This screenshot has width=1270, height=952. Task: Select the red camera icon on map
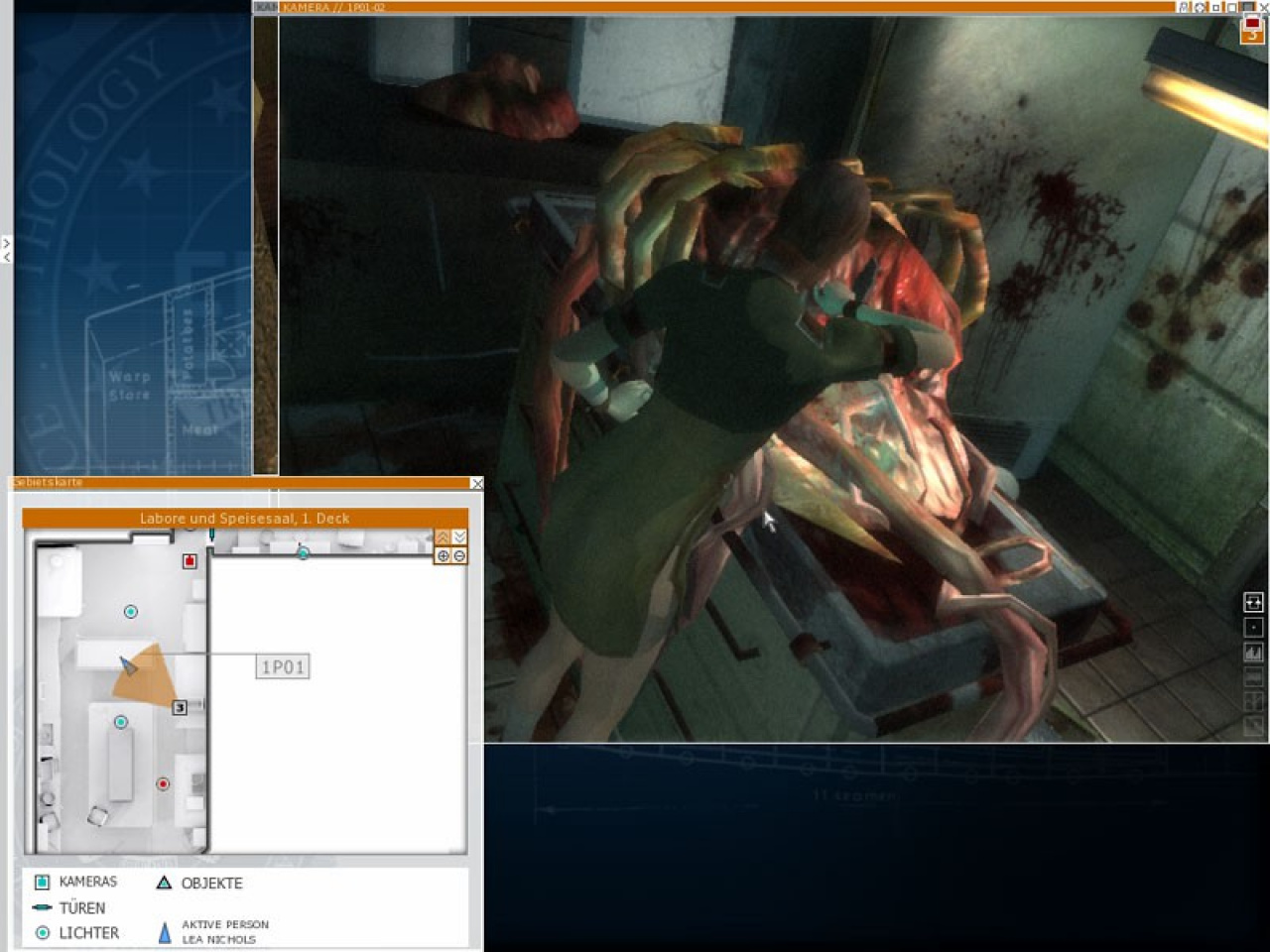190,561
